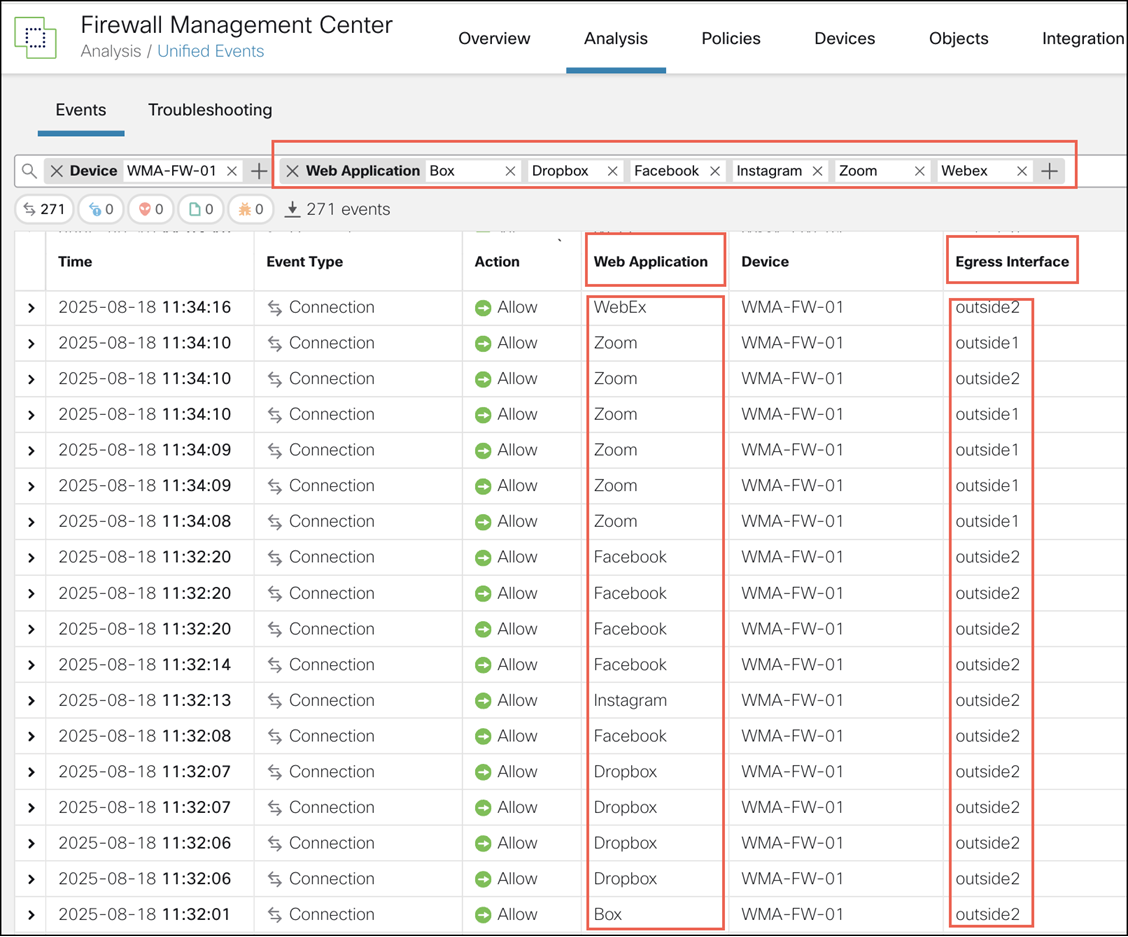Click the Firewall Management Center logo icon
This screenshot has height=937, width=1128.
[x=35, y=38]
